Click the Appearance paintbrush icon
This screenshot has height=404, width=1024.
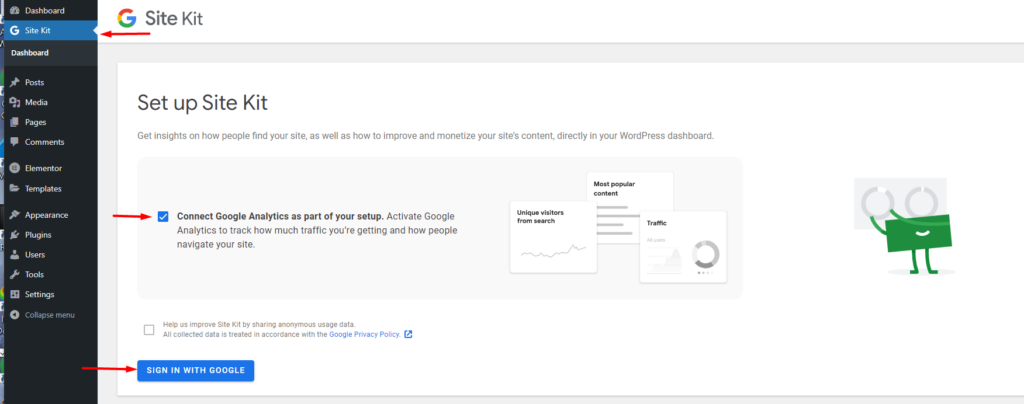[14, 215]
